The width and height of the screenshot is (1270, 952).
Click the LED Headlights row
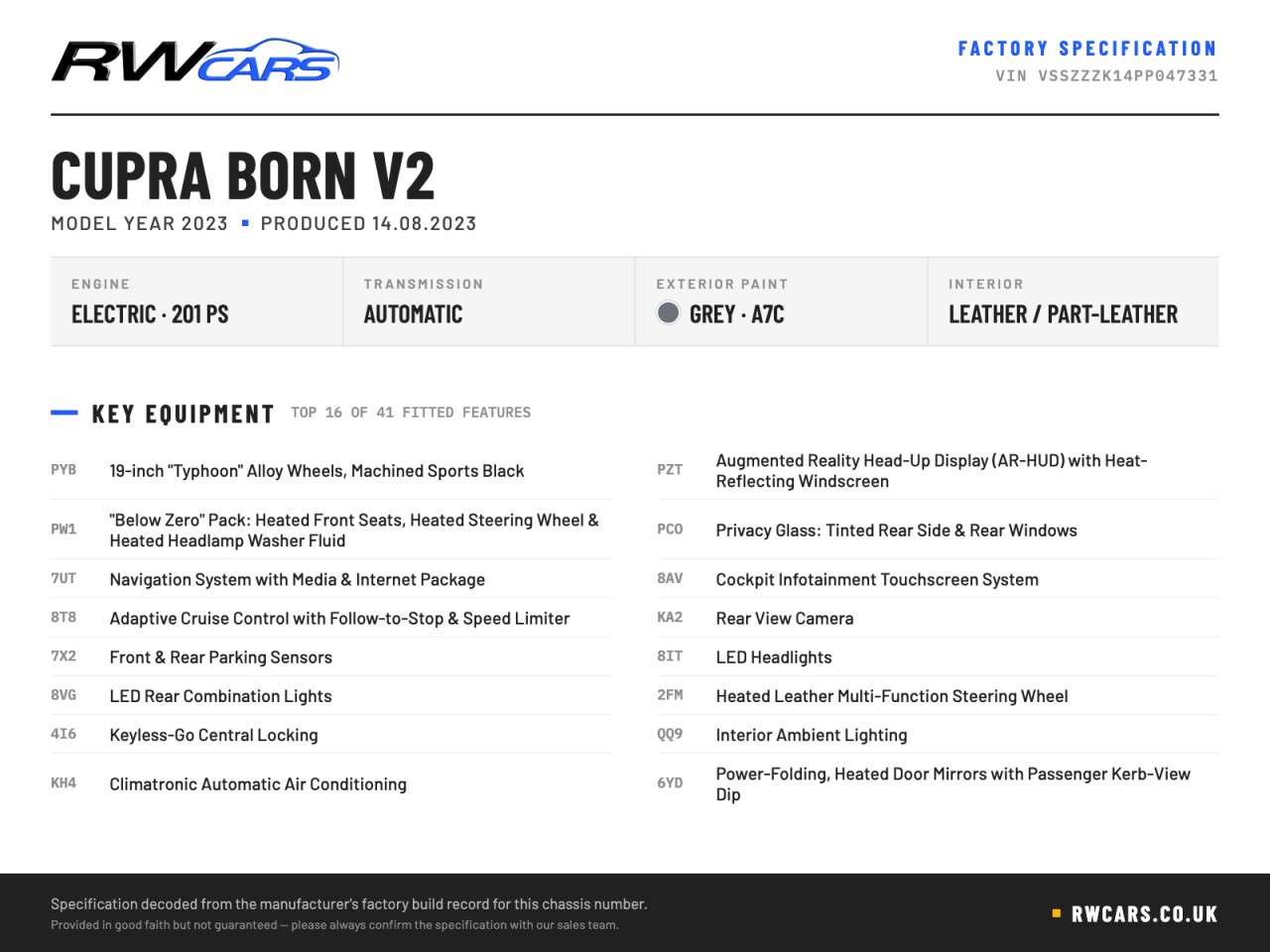938,656
